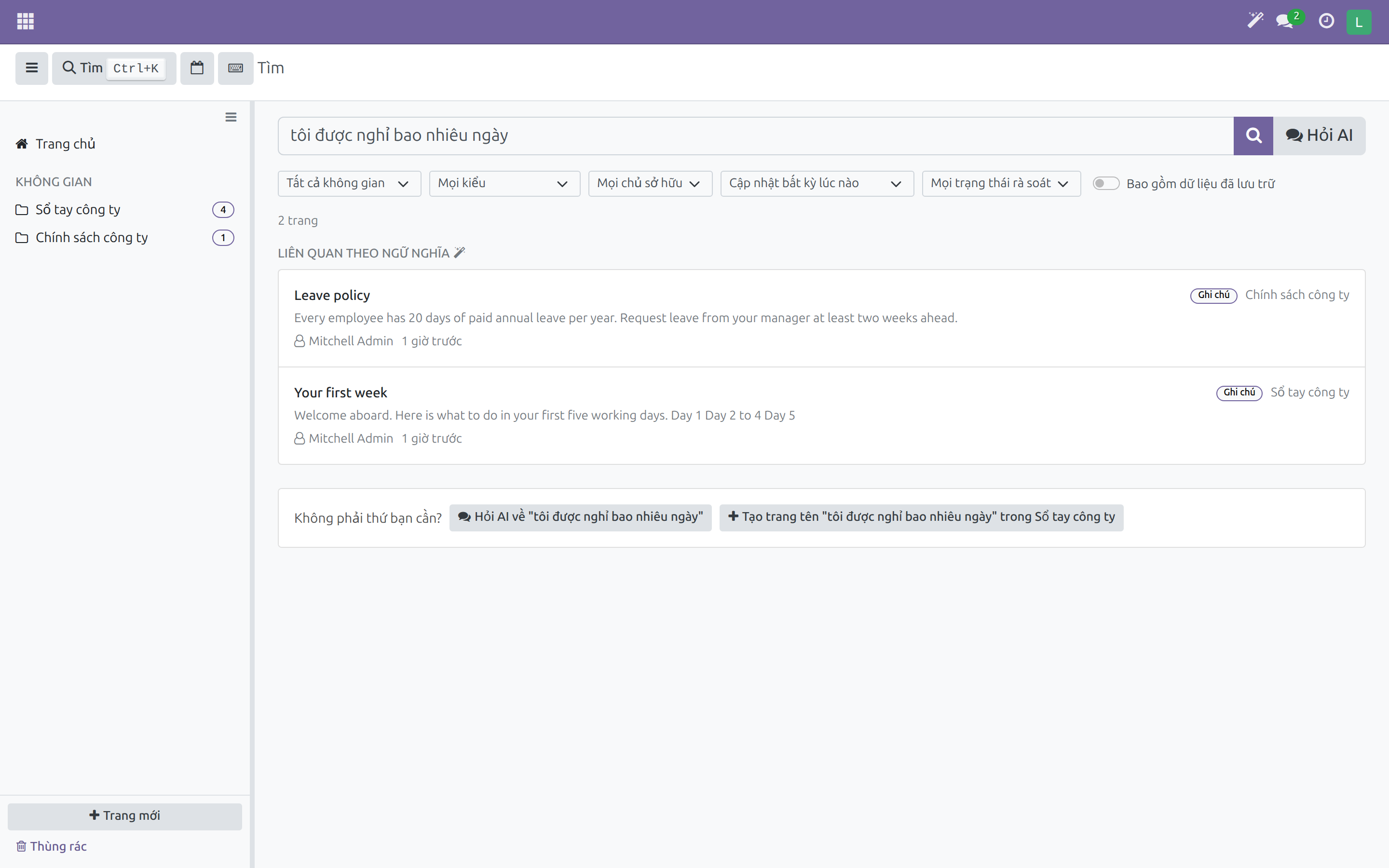Open the user avatar L menu
Screen dimensions: 1389x868
(x=1359, y=22)
